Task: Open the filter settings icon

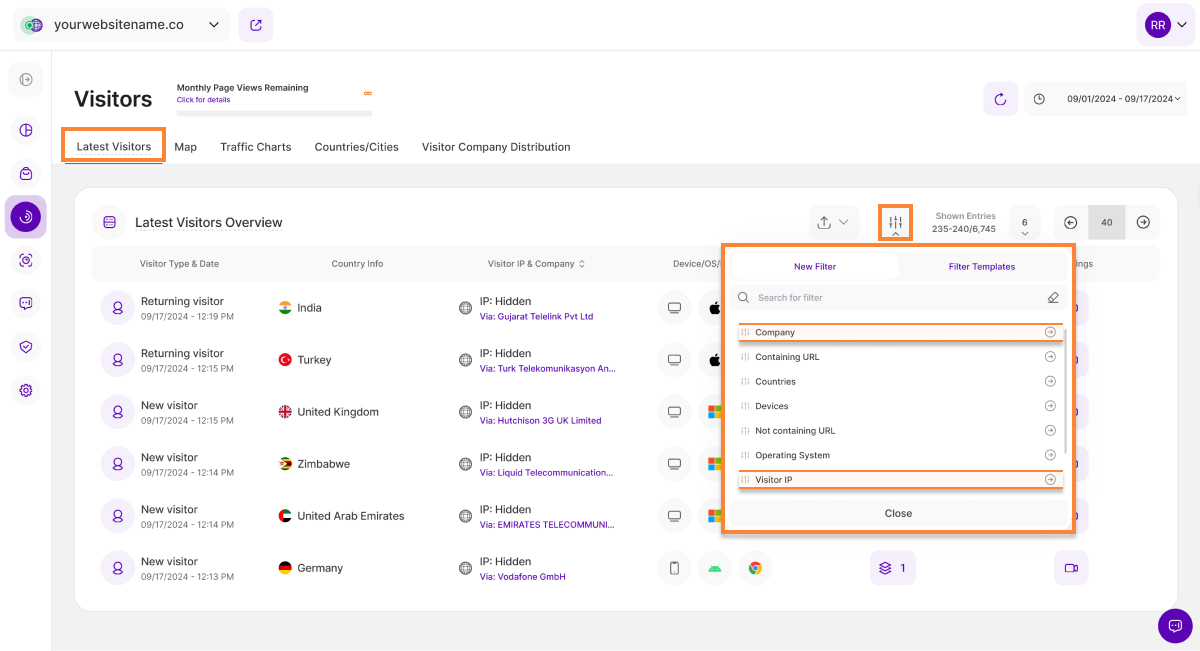Action: [895, 222]
